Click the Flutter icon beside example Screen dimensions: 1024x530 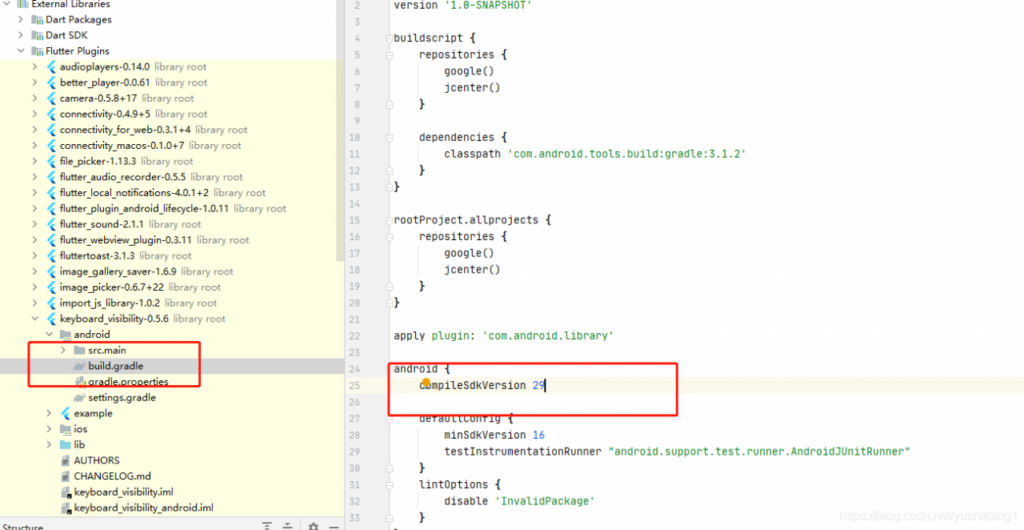pos(65,413)
